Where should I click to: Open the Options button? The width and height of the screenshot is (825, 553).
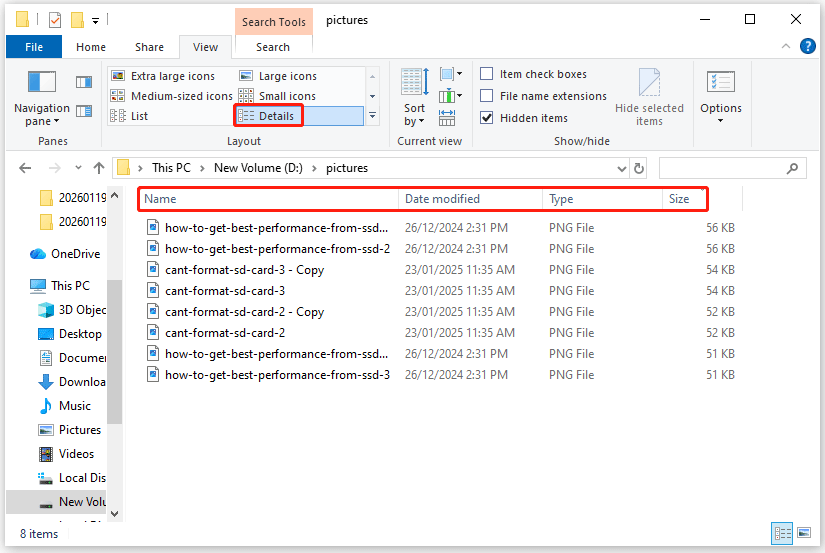[x=721, y=98]
